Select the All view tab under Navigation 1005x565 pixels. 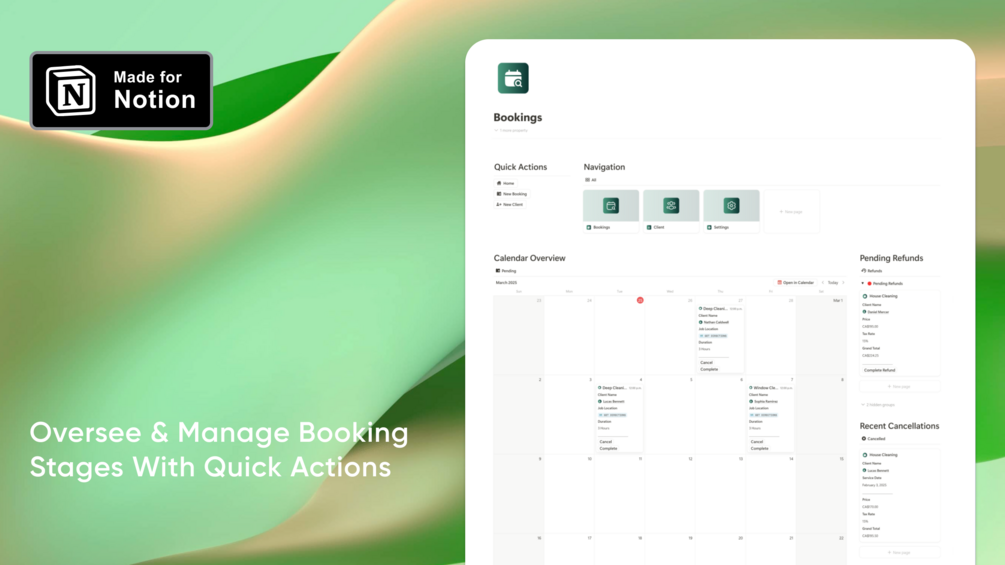591,180
